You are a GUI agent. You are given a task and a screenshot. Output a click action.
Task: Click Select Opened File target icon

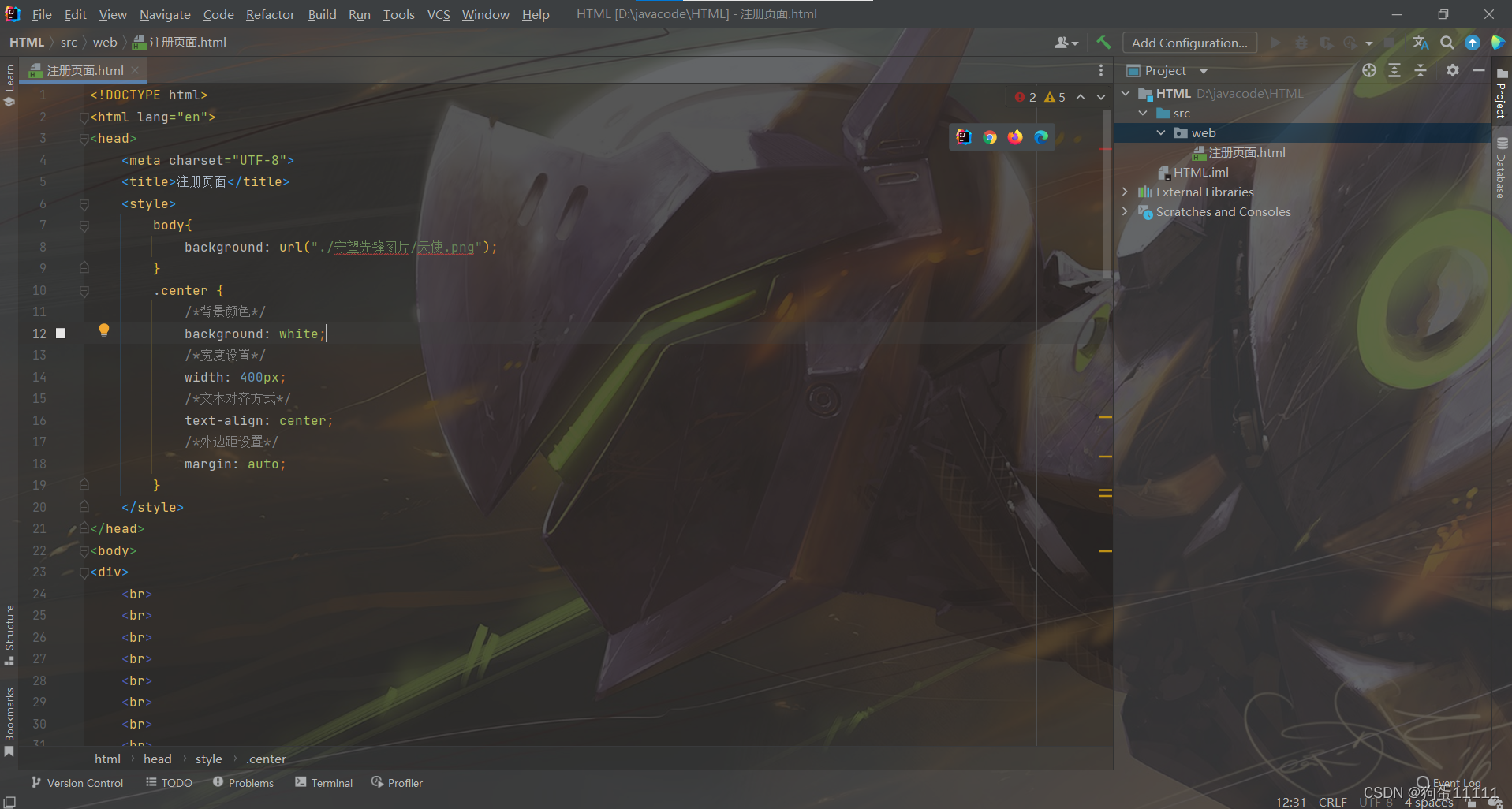coord(1369,70)
